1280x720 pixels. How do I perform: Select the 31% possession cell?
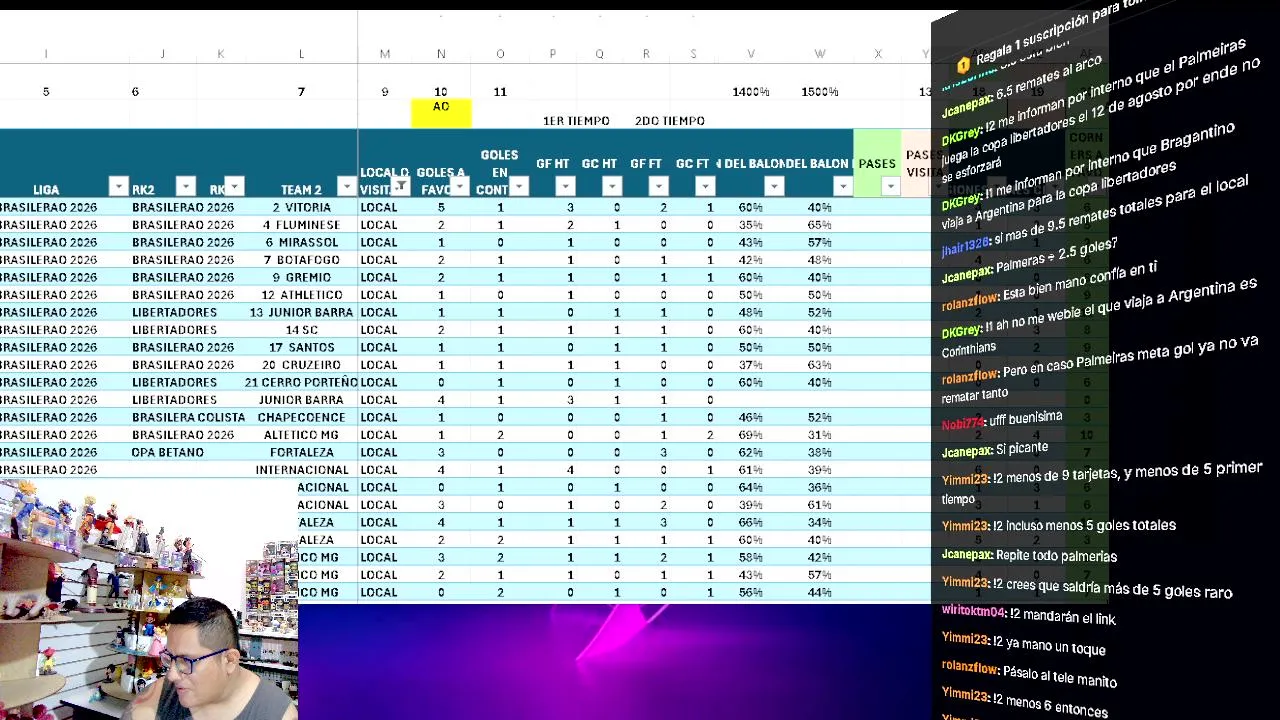tap(820, 435)
